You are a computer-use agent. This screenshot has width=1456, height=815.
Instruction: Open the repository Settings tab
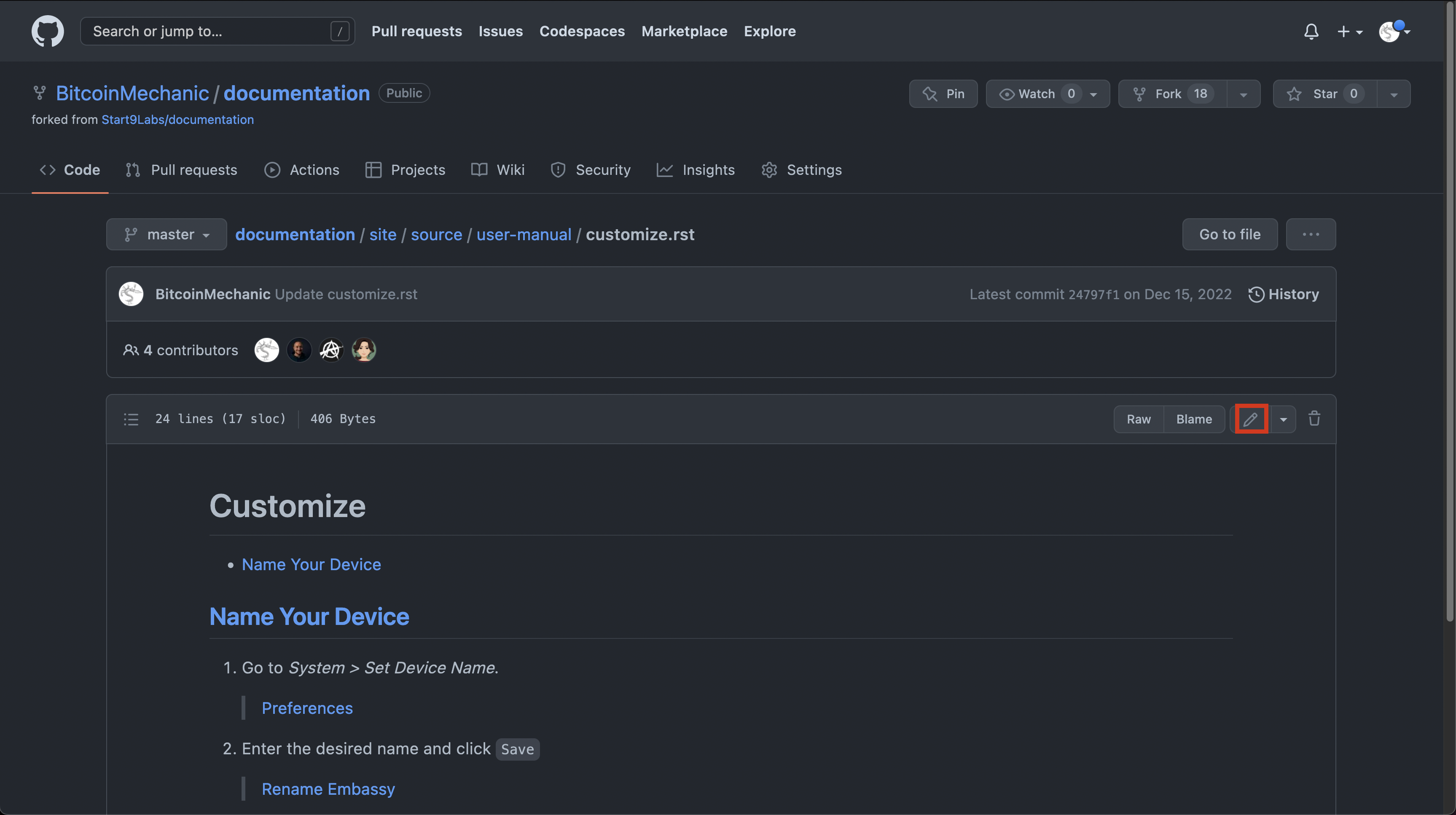click(801, 170)
